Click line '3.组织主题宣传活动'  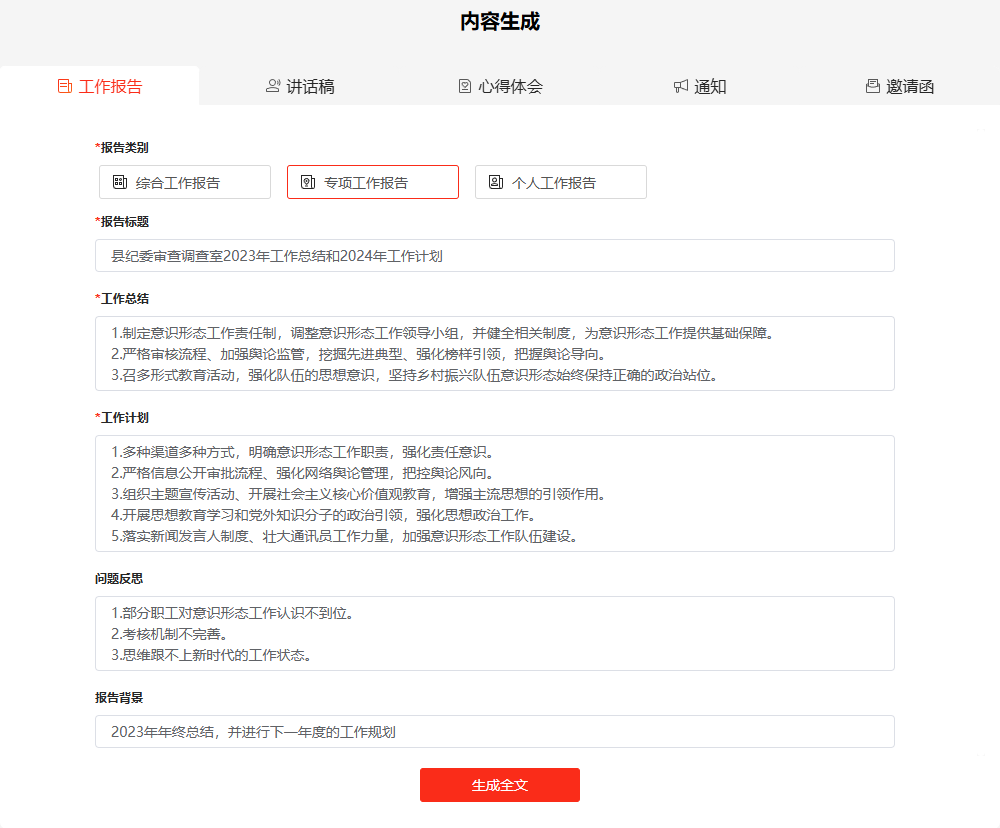tap(358, 494)
